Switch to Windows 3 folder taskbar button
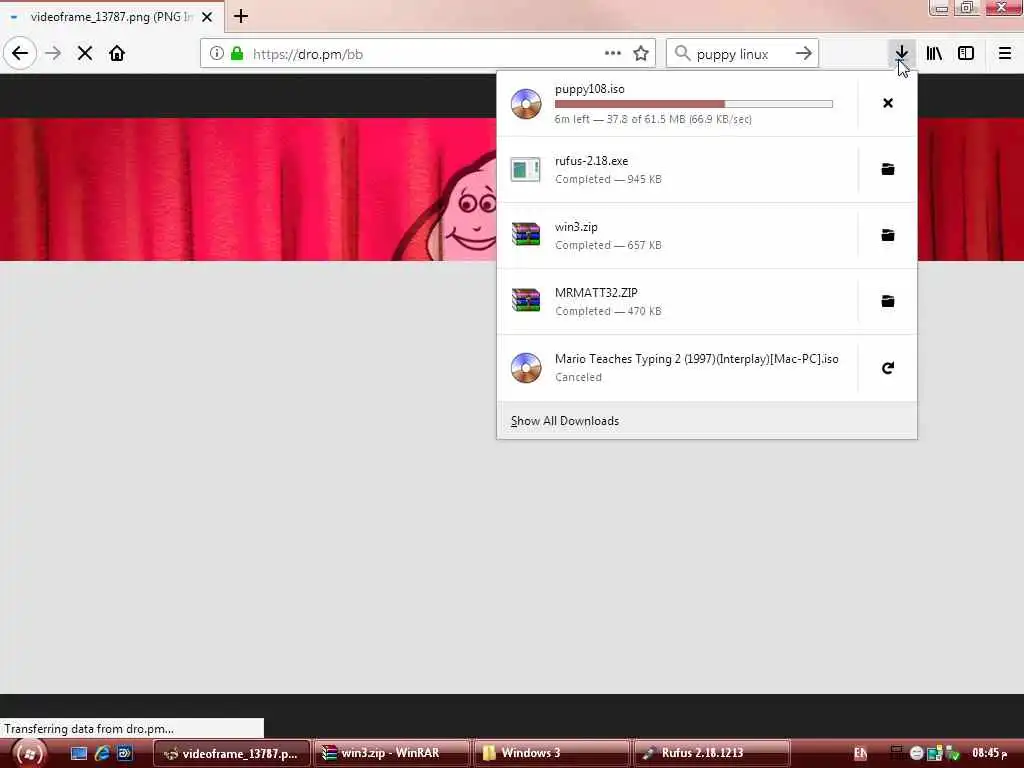Screen dimensions: 1024x768 click(551, 753)
